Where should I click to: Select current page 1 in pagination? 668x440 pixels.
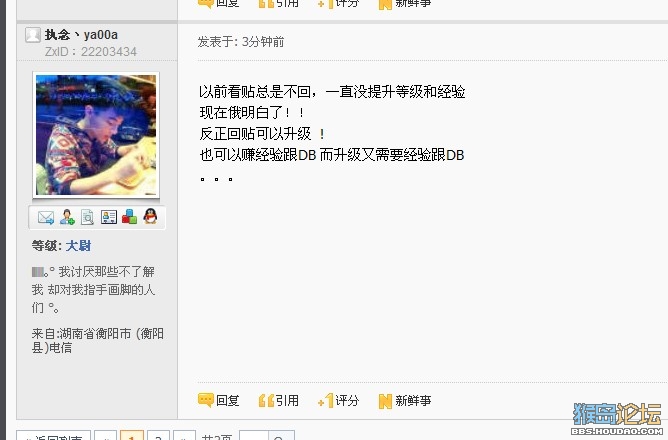click(132, 436)
